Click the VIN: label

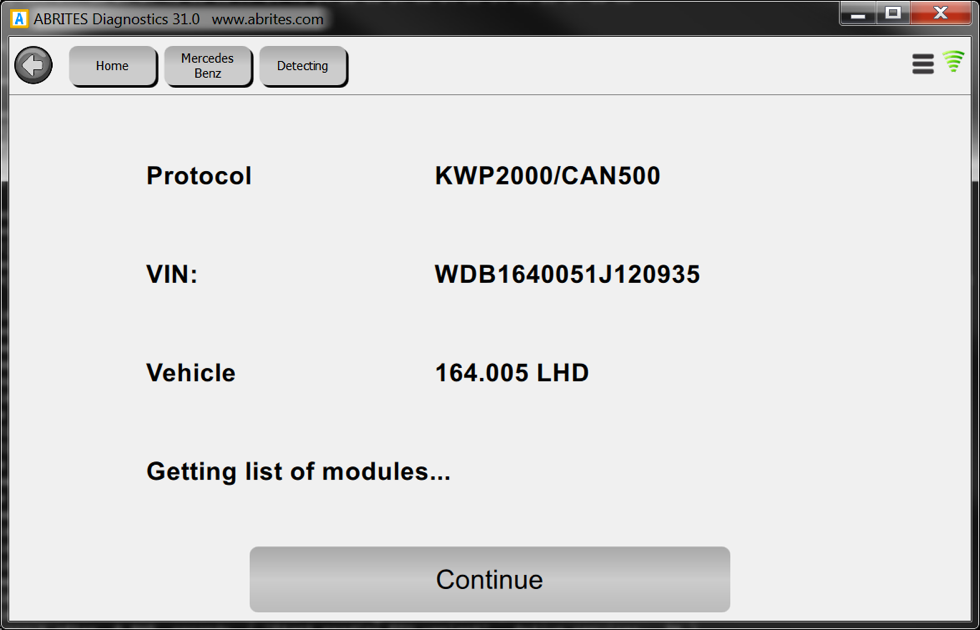[x=172, y=274]
